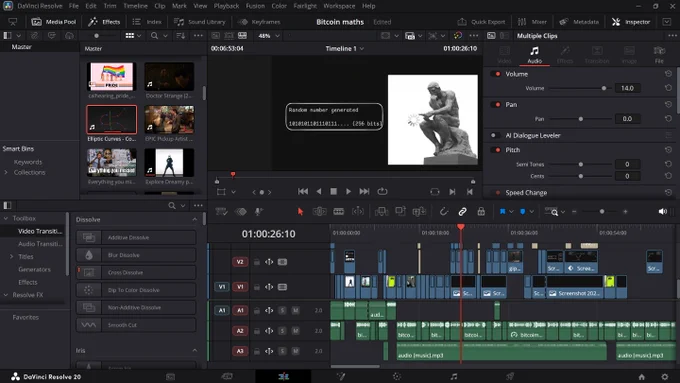Image resolution: width=680 pixels, height=383 pixels.
Task: Open the File menu
Action: pyautogui.click(x=74, y=6)
